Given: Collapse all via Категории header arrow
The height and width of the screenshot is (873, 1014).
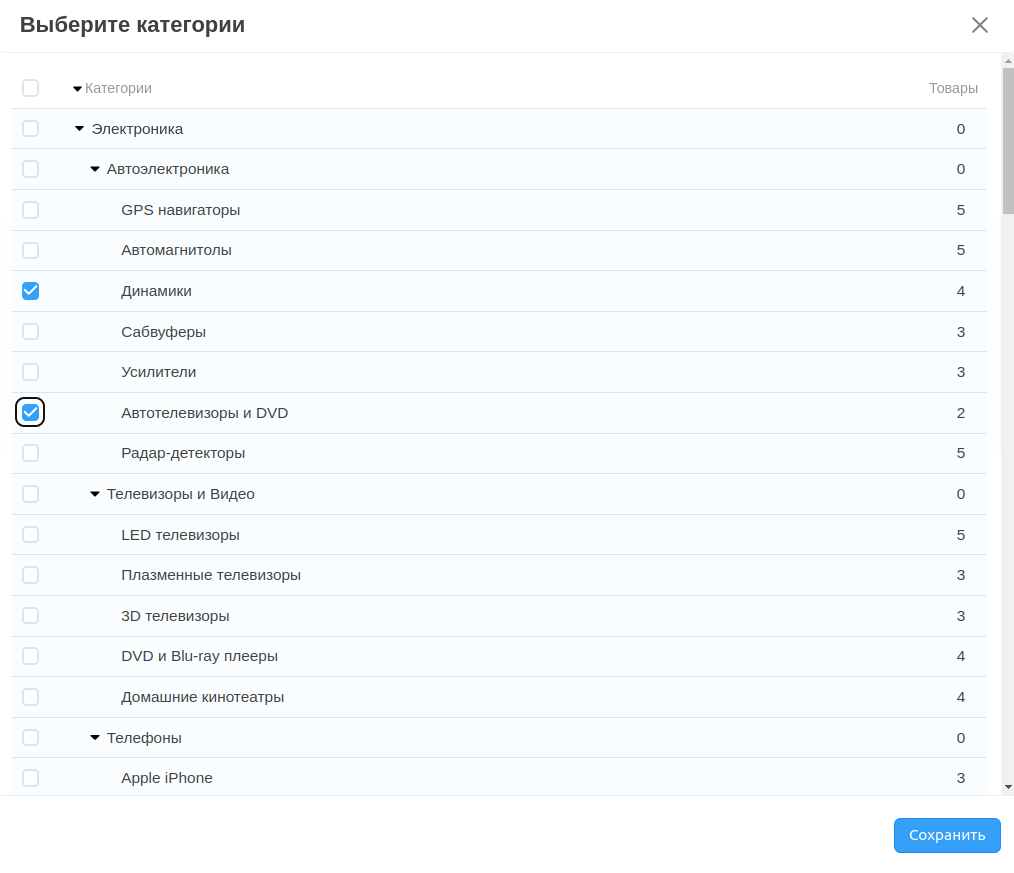Looking at the screenshot, I should 77,89.
